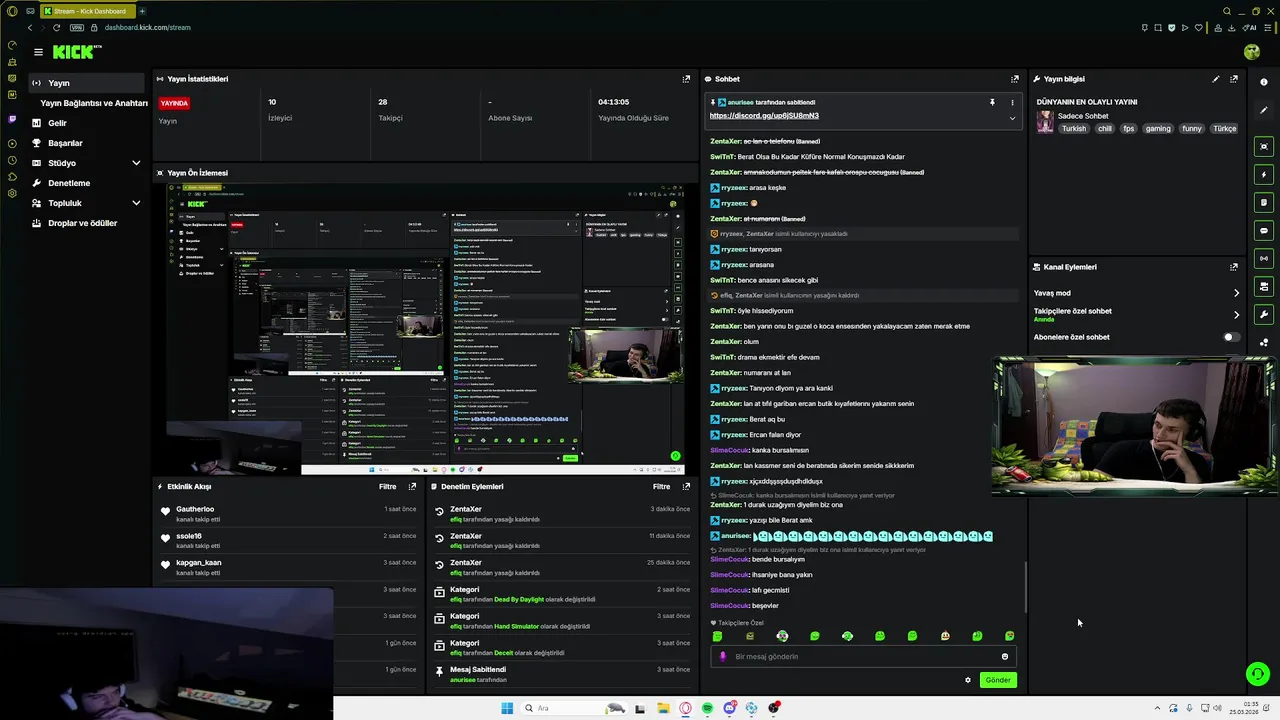Screen dimensions: 1280x720
Task: Pop out the Denetim Eylemleri panel
Action: 686,487
